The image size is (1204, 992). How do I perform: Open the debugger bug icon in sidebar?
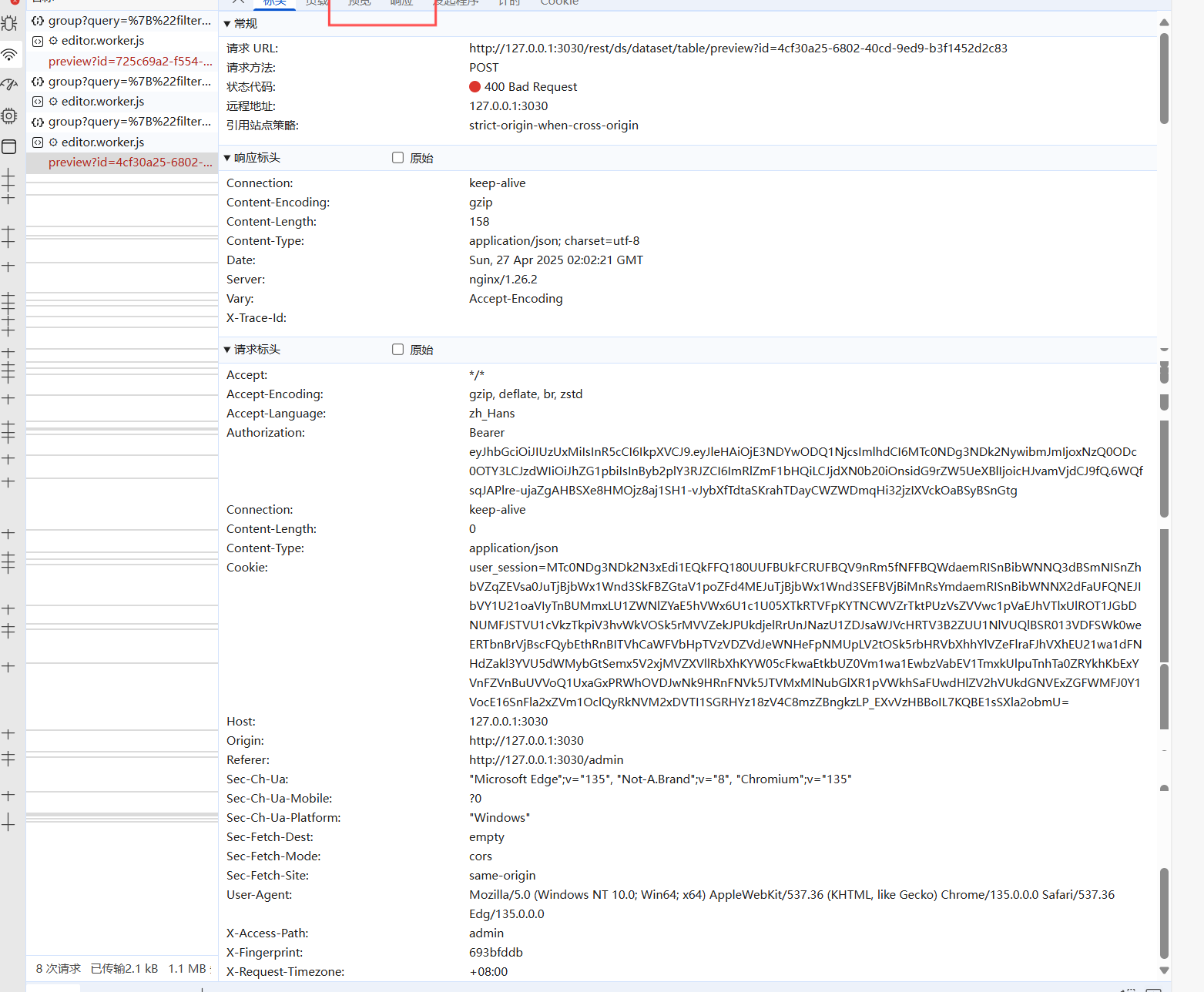9,24
